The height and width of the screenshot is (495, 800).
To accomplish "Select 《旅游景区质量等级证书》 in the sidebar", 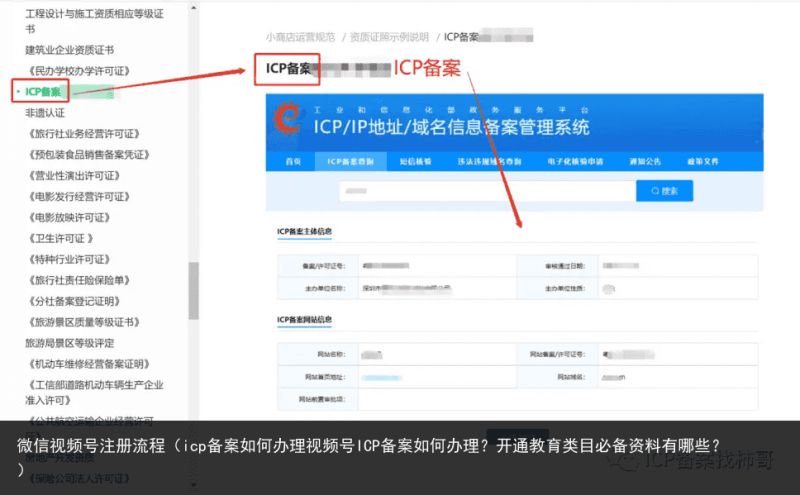I will (x=82, y=322).
